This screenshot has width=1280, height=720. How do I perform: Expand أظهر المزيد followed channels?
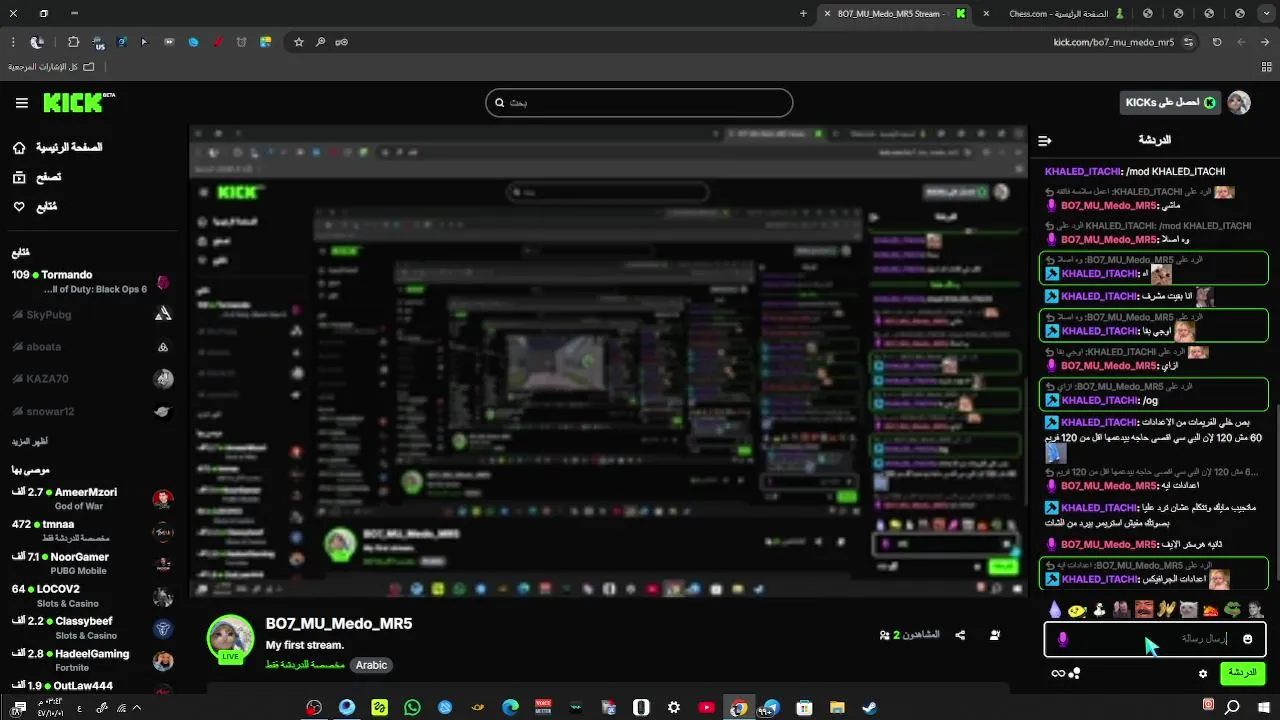click(30, 441)
